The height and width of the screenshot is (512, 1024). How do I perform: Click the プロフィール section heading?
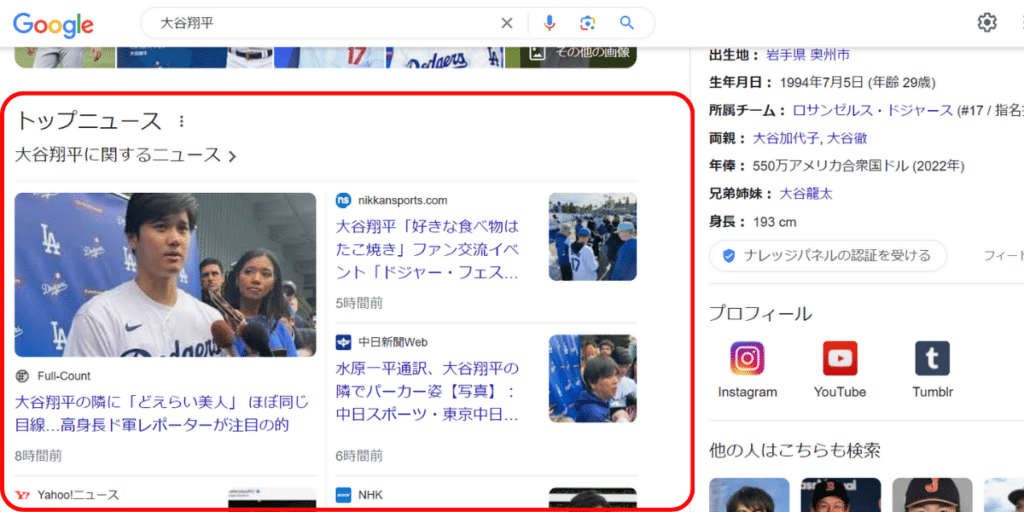pos(760,314)
